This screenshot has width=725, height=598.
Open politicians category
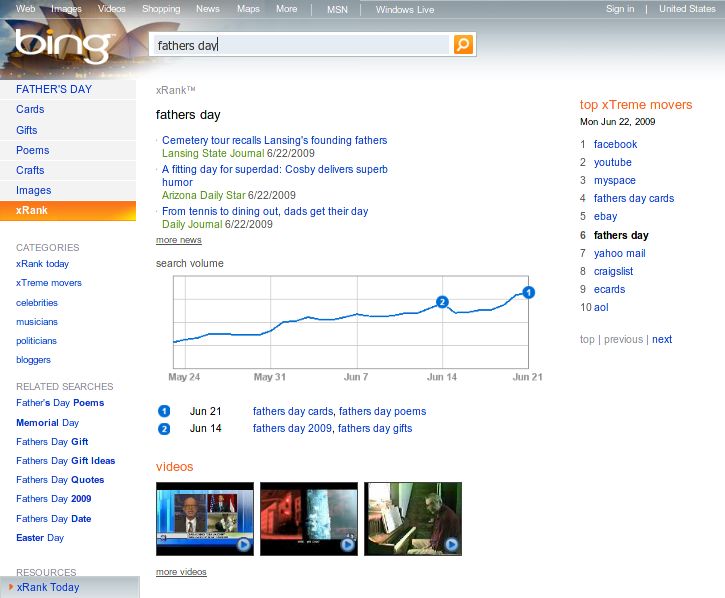36,341
